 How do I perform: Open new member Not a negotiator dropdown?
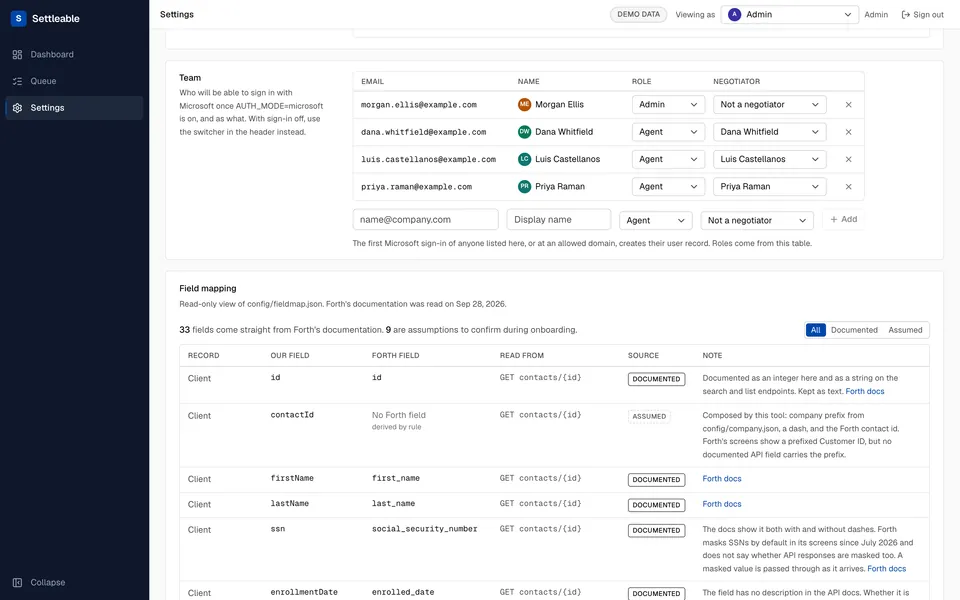(757, 220)
